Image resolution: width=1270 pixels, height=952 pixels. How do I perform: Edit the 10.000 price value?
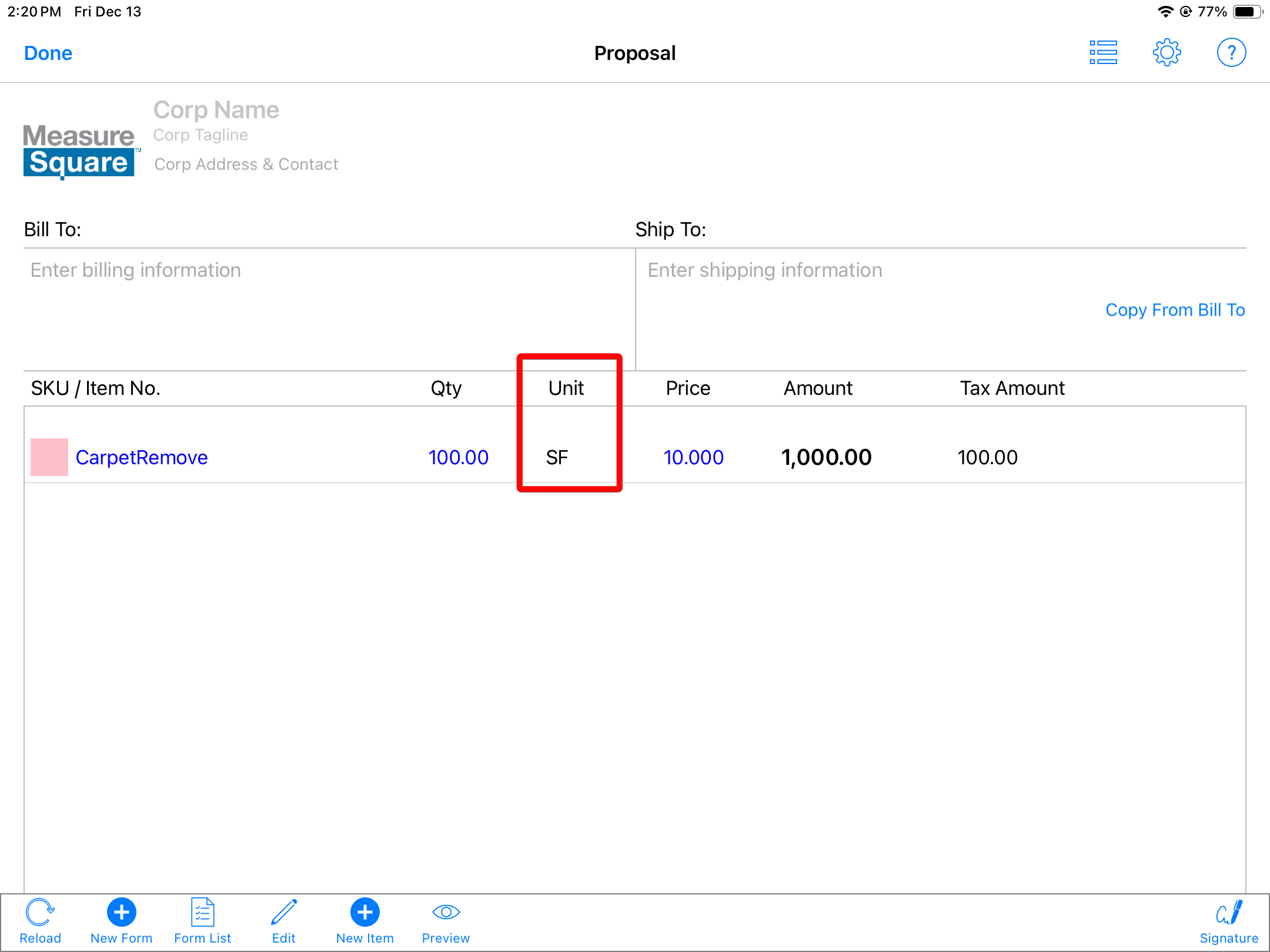coord(693,457)
